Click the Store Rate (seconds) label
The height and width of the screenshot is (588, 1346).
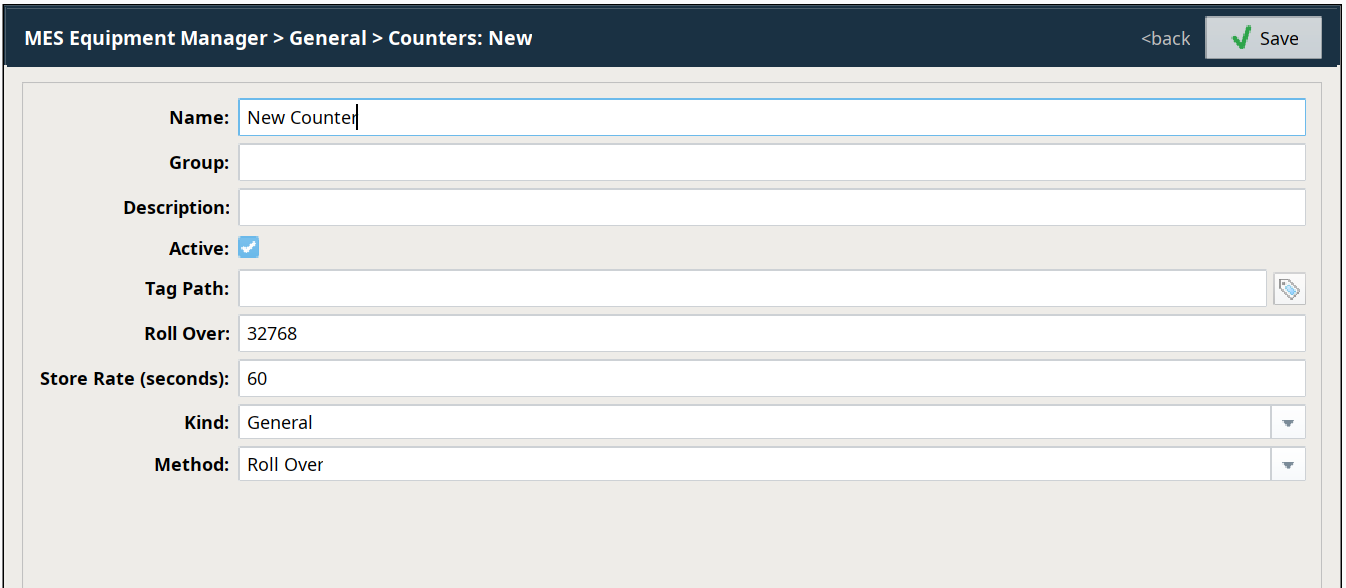[134, 379]
